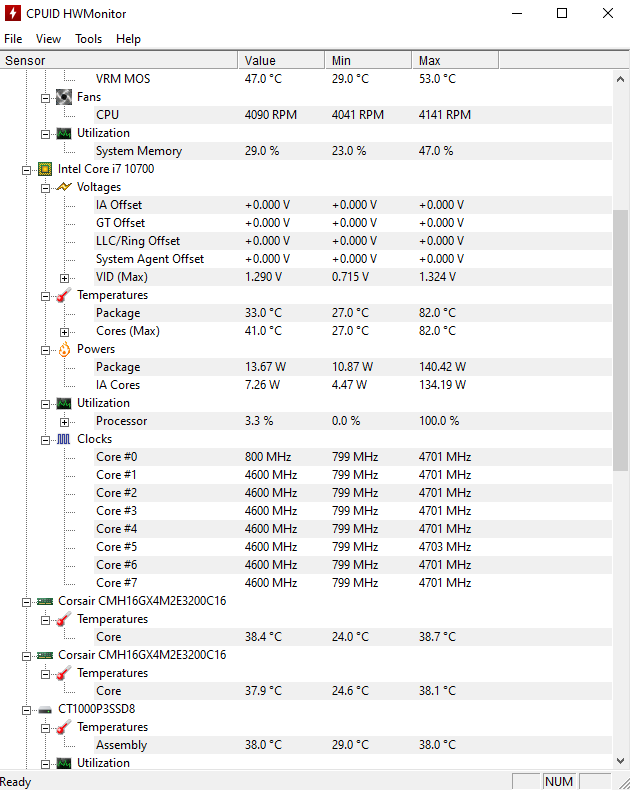
Task: Select the Core #5 clock row
Action: [x=116, y=547]
